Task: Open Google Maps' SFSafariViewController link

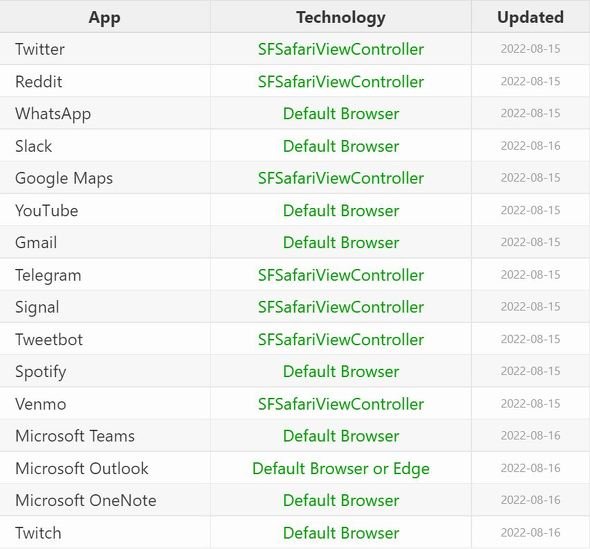Action: coord(341,178)
